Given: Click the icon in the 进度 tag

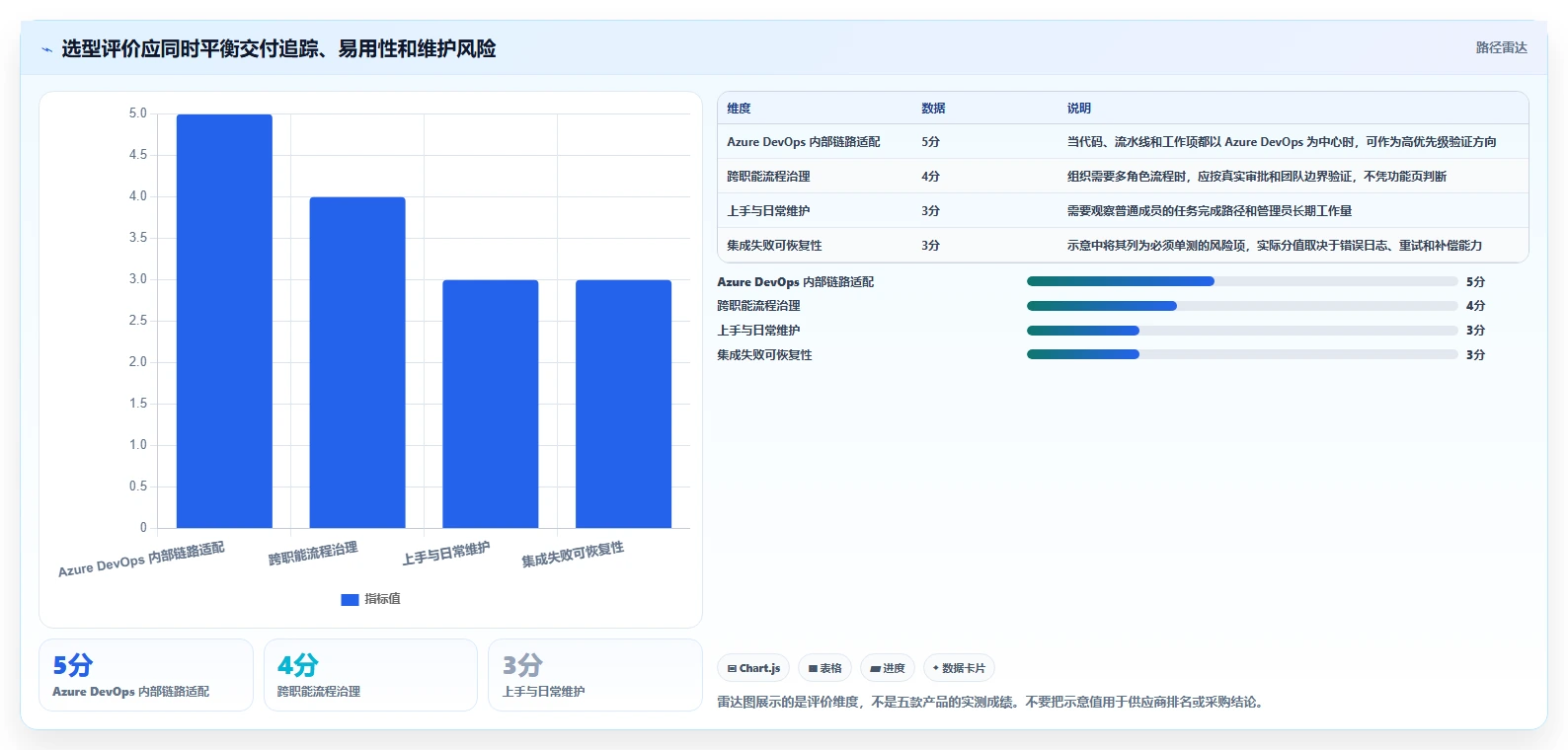Looking at the screenshot, I should pyautogui.click(x=875, y=668).
